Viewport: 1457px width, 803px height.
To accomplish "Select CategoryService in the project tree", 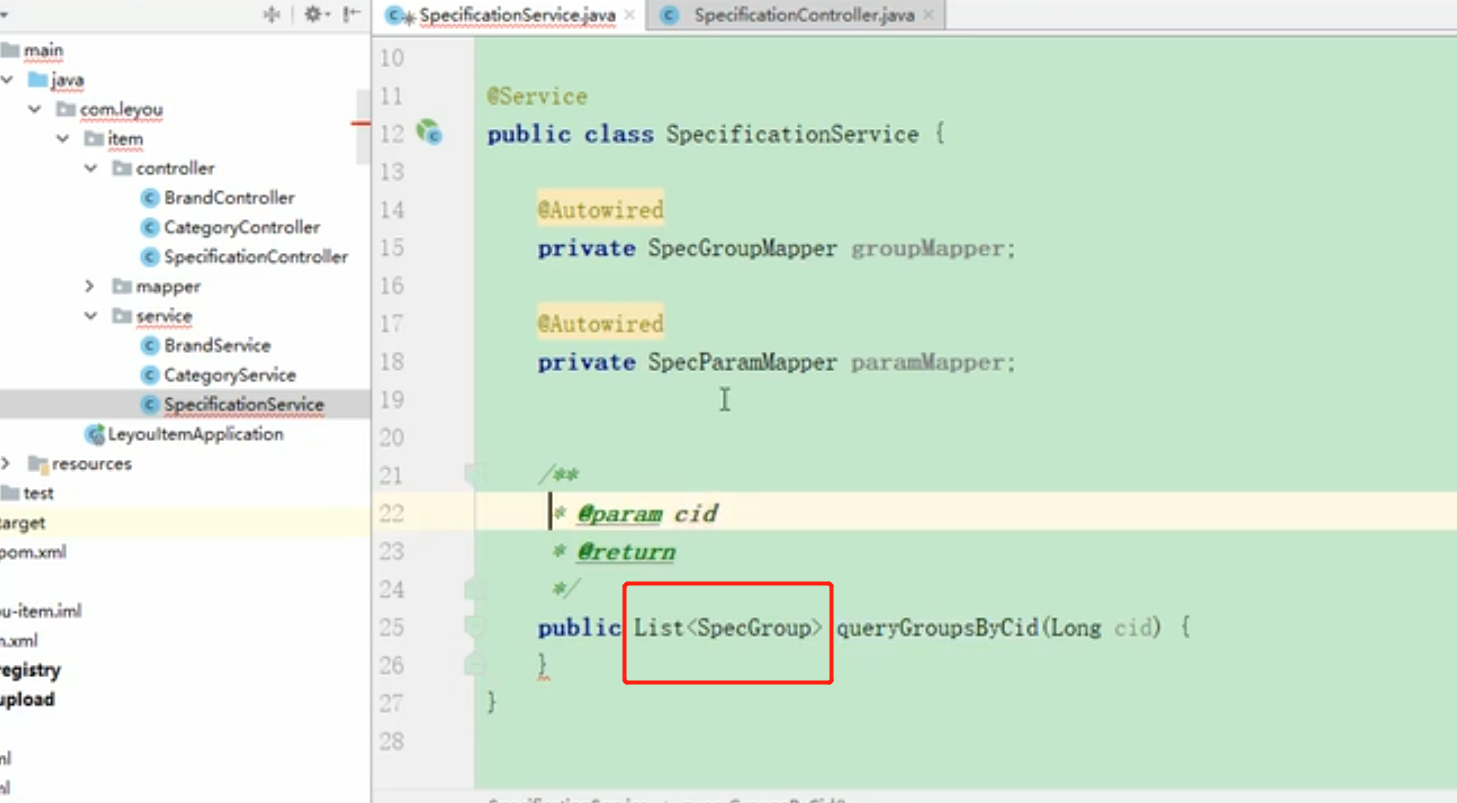I will [x=230, y=375].
